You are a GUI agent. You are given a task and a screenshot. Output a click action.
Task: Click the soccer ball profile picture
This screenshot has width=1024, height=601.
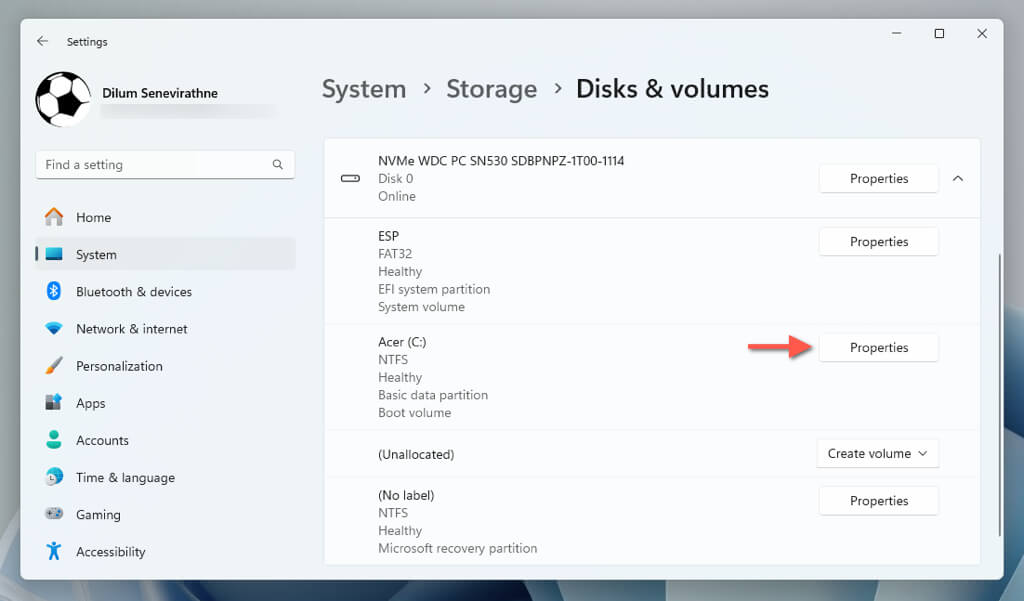point(63,99)
